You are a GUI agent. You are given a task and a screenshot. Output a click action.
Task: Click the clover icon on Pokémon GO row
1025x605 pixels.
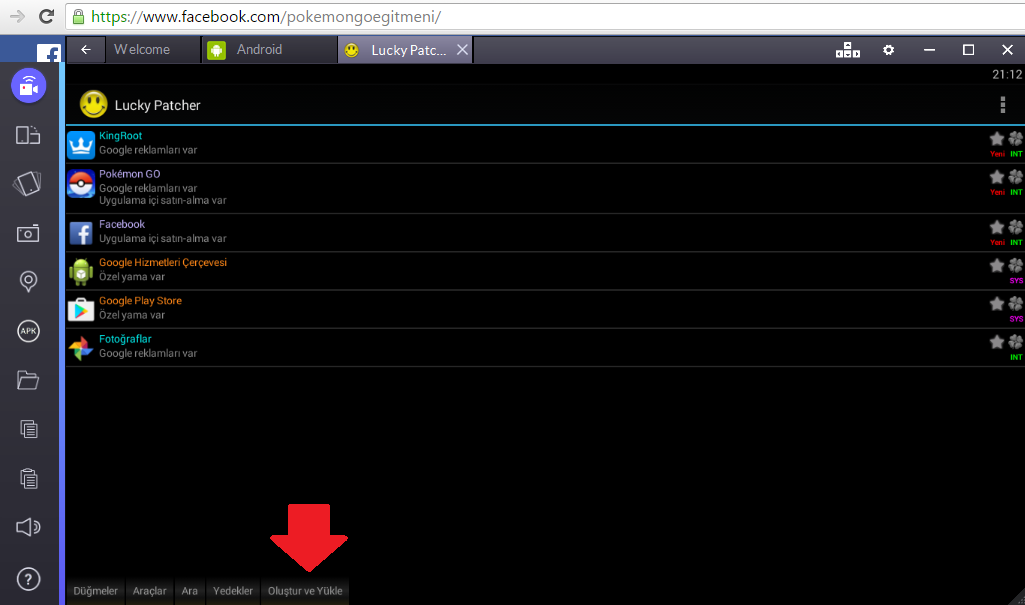(x=1016, y=176)
